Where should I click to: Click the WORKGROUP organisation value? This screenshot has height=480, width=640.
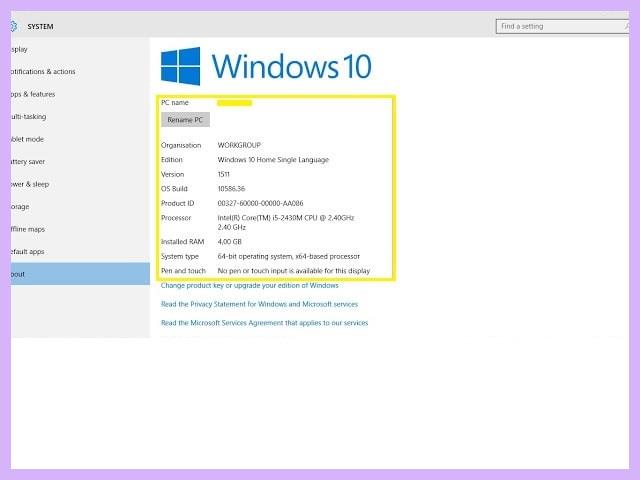click(x=239, y=145)
